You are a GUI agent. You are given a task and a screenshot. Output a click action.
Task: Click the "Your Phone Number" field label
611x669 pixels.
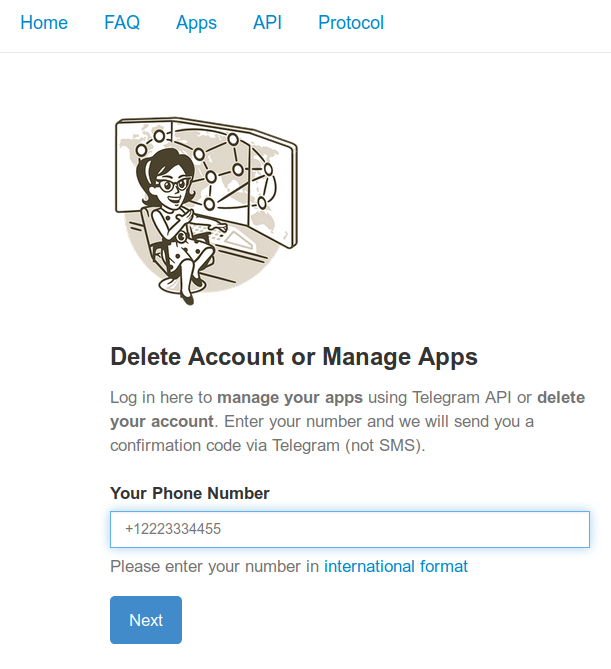pyautogui.click(x=190, y=493)
